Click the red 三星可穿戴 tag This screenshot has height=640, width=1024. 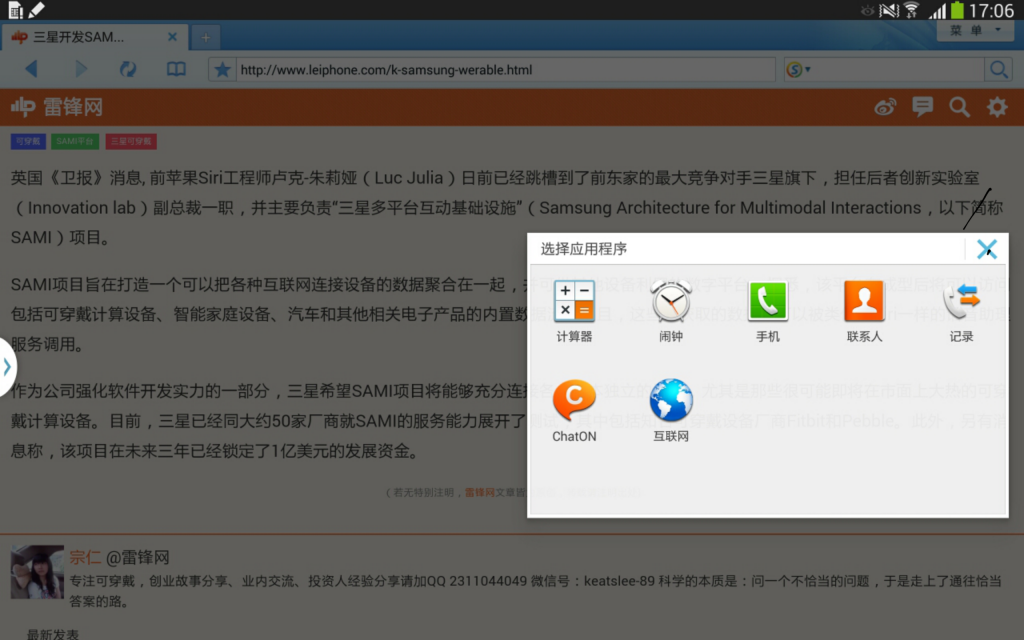tap(131, 141)
